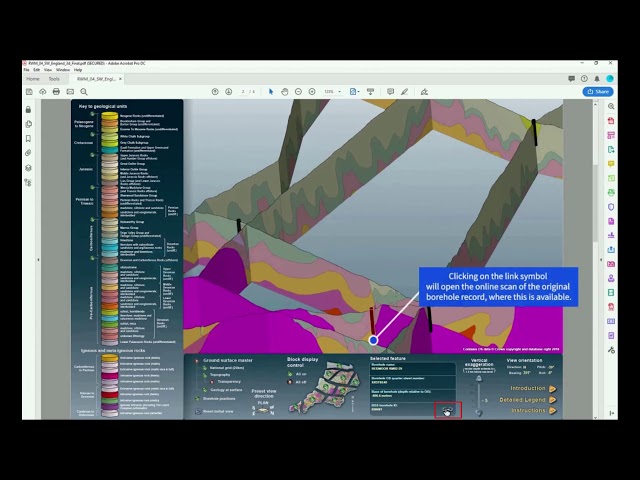Image resolution: width=640 pixels, height=480 pixels.
Task: Click the email envelope icon
Action: click(70, 92)
